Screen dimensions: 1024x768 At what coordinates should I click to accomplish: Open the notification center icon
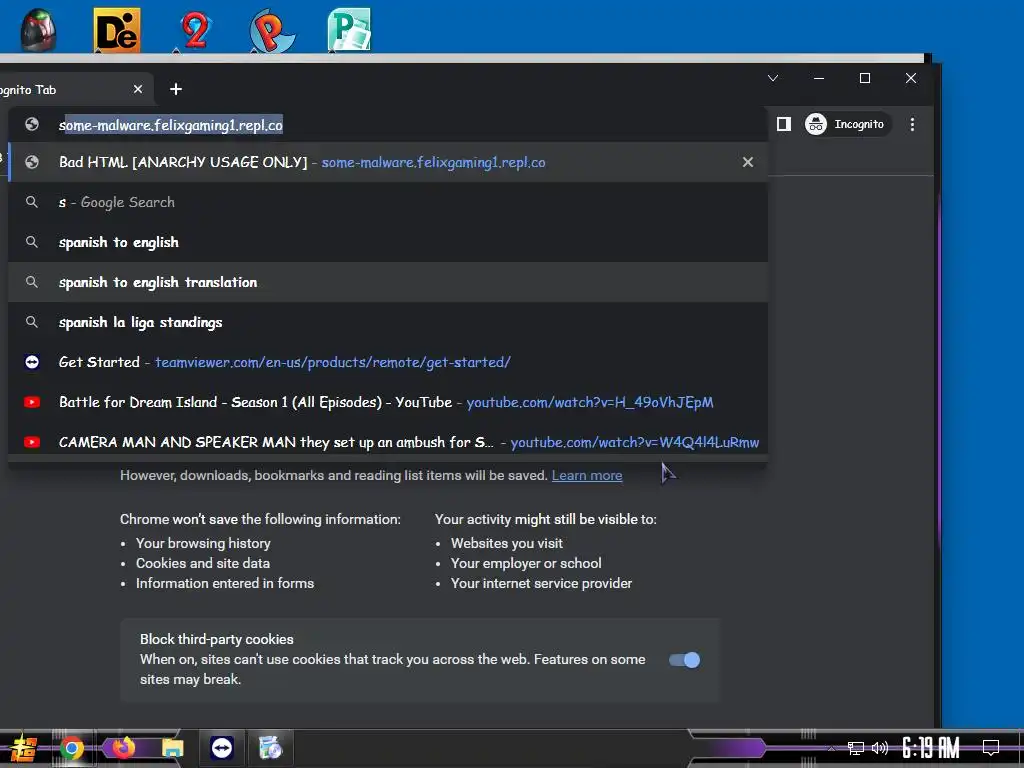(x=991, y=748)
